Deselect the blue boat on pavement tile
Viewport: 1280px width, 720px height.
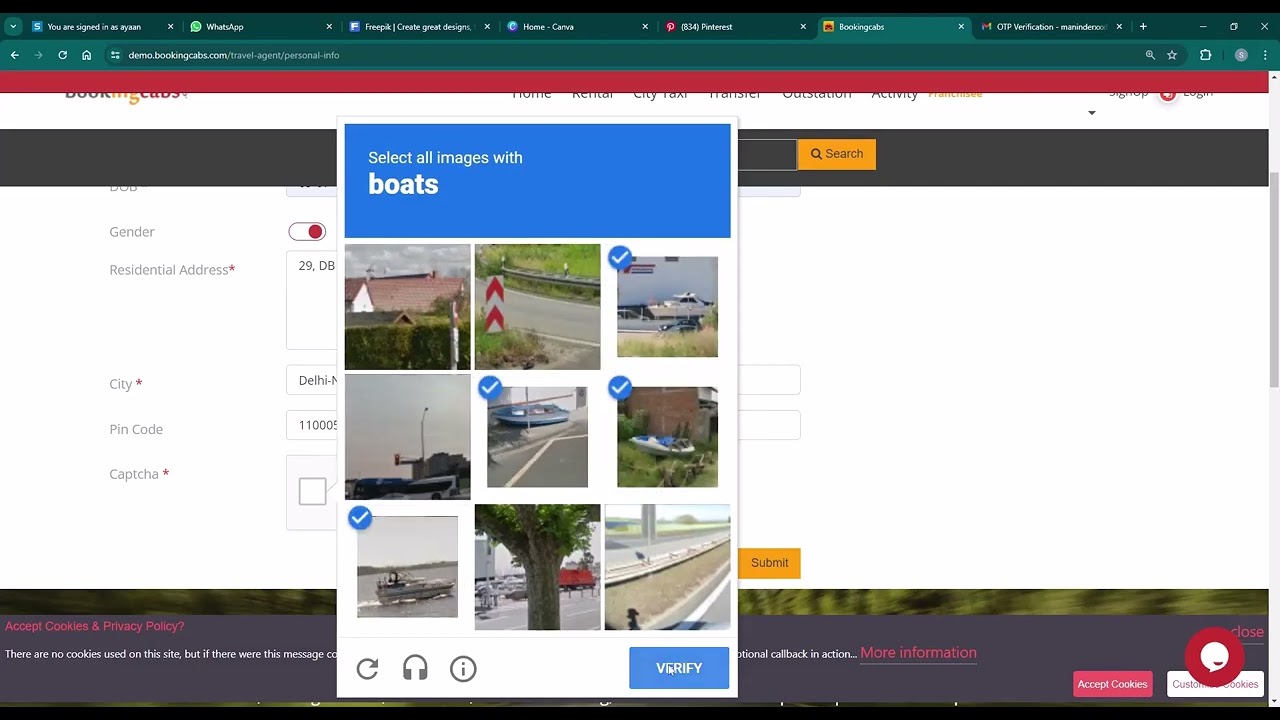click(537, 437)
